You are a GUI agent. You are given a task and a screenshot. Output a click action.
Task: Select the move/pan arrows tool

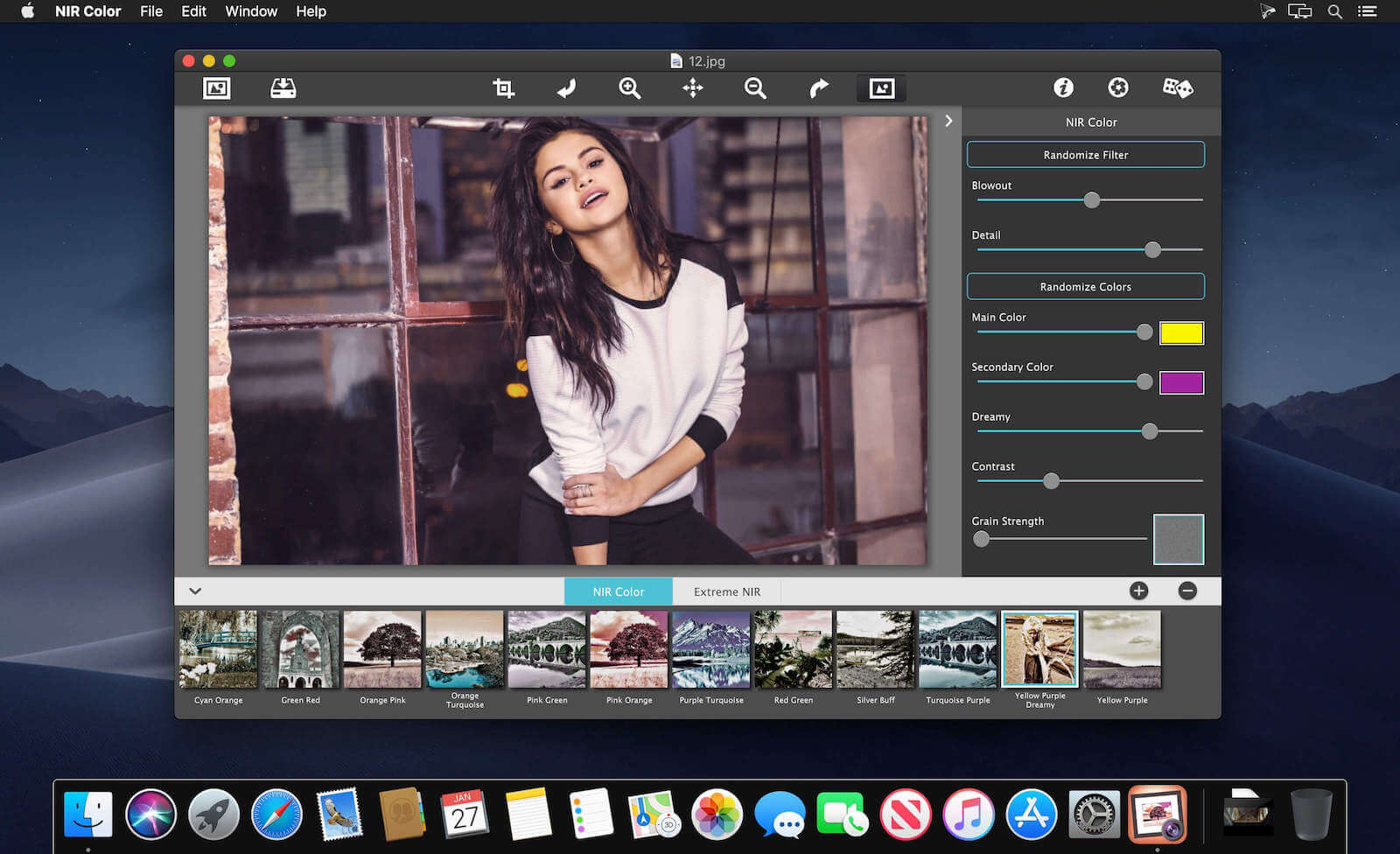click(692, 88)
